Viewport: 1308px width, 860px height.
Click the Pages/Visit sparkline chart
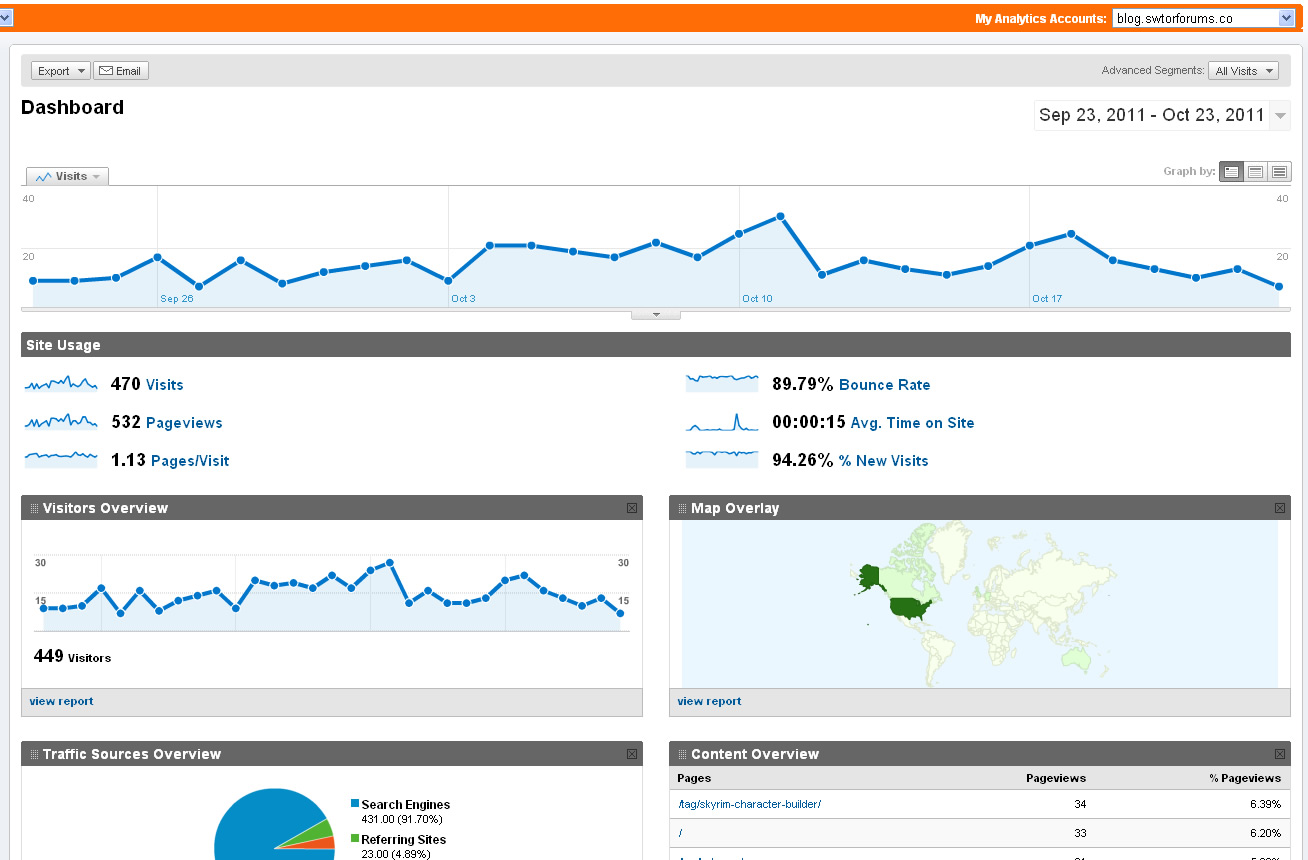point(61,460)
